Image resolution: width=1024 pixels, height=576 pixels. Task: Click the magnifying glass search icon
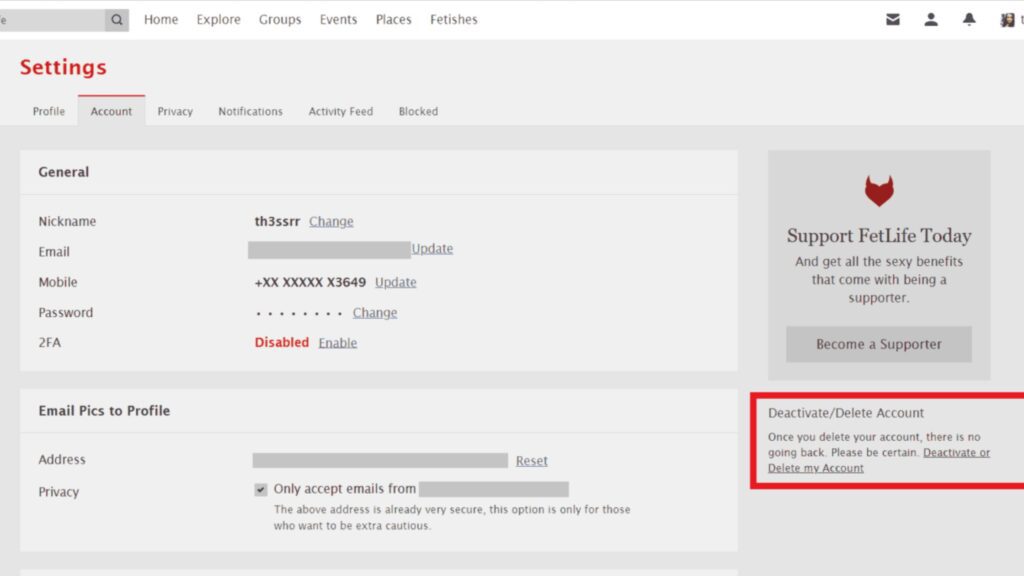point(116,19)
